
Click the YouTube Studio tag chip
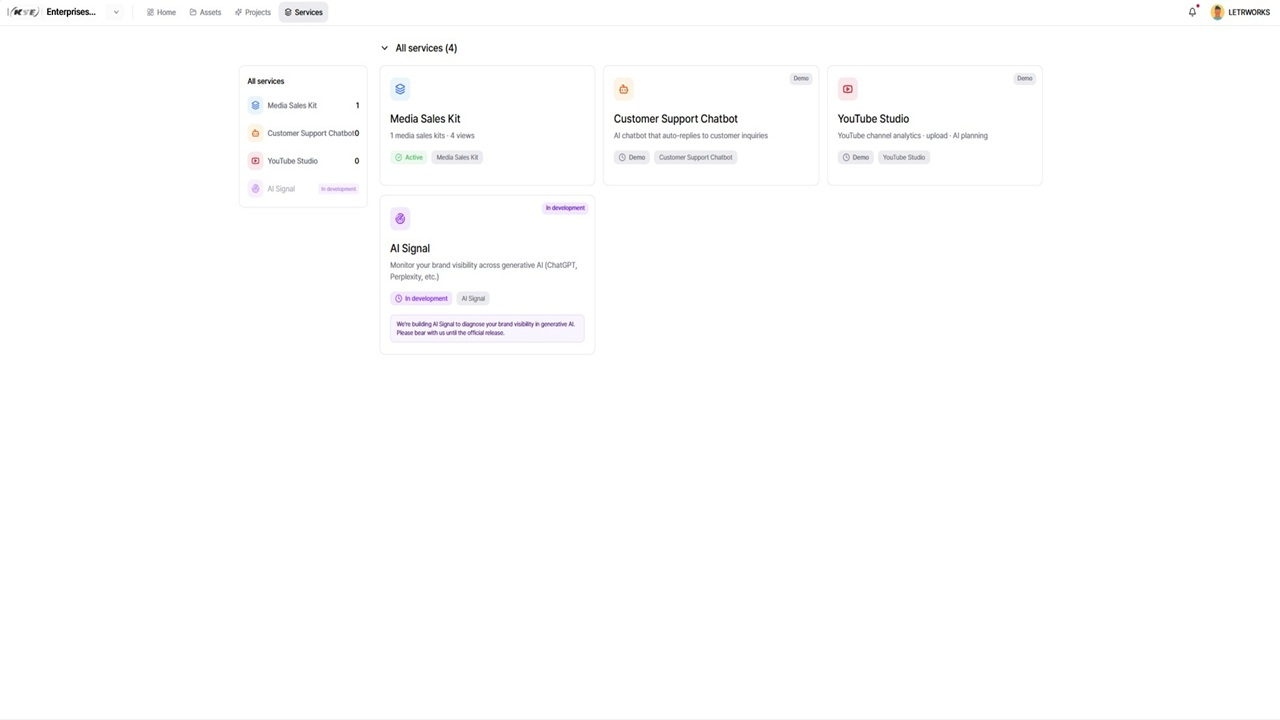point(904,157)
